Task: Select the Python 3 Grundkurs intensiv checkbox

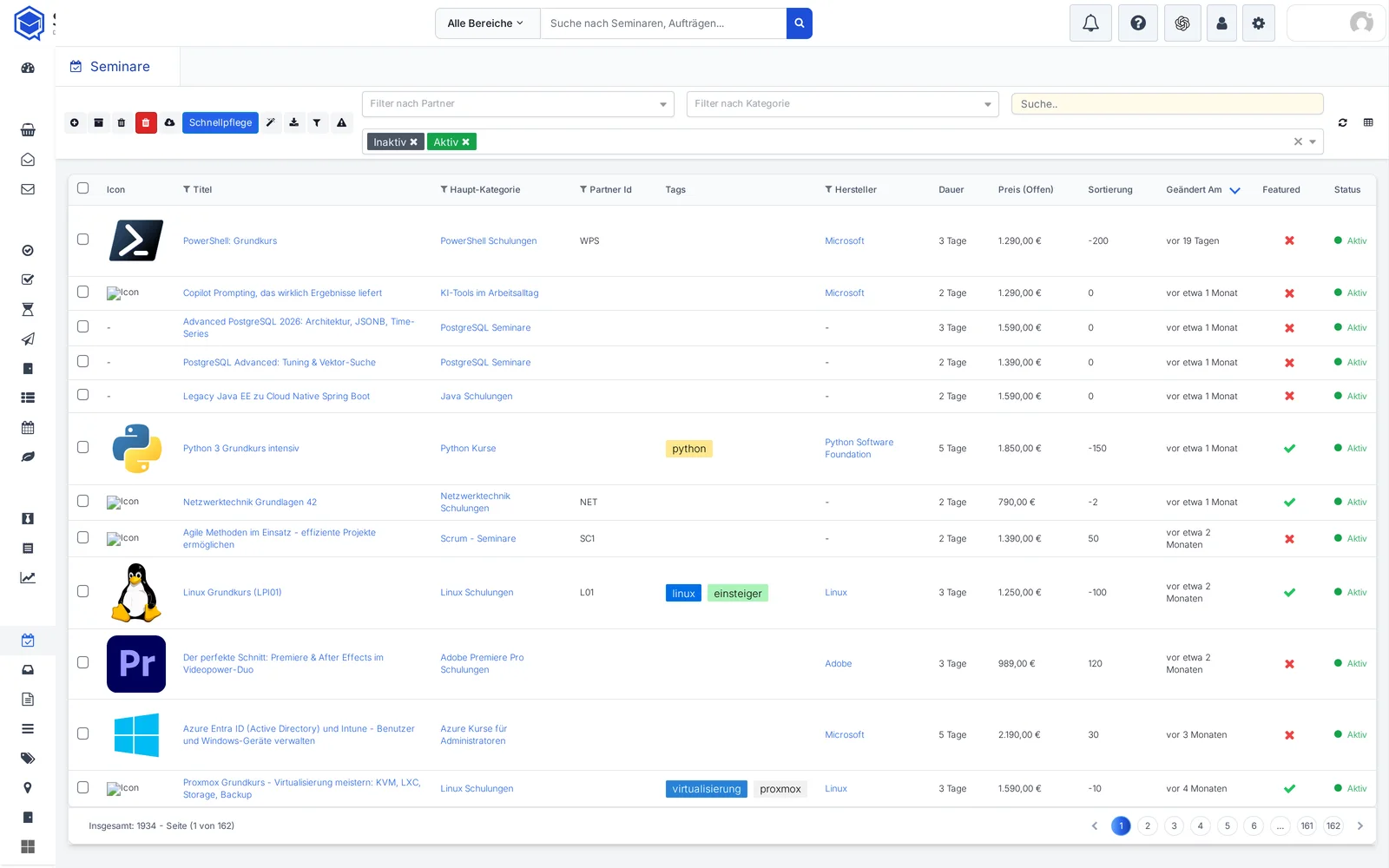Action: click(x=83, y=448)
